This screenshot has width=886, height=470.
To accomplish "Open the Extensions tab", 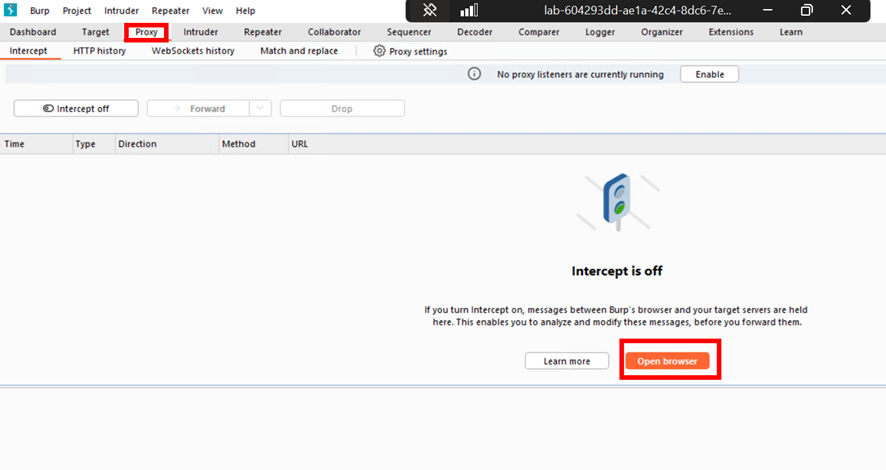I will click(x=731, y=32).
